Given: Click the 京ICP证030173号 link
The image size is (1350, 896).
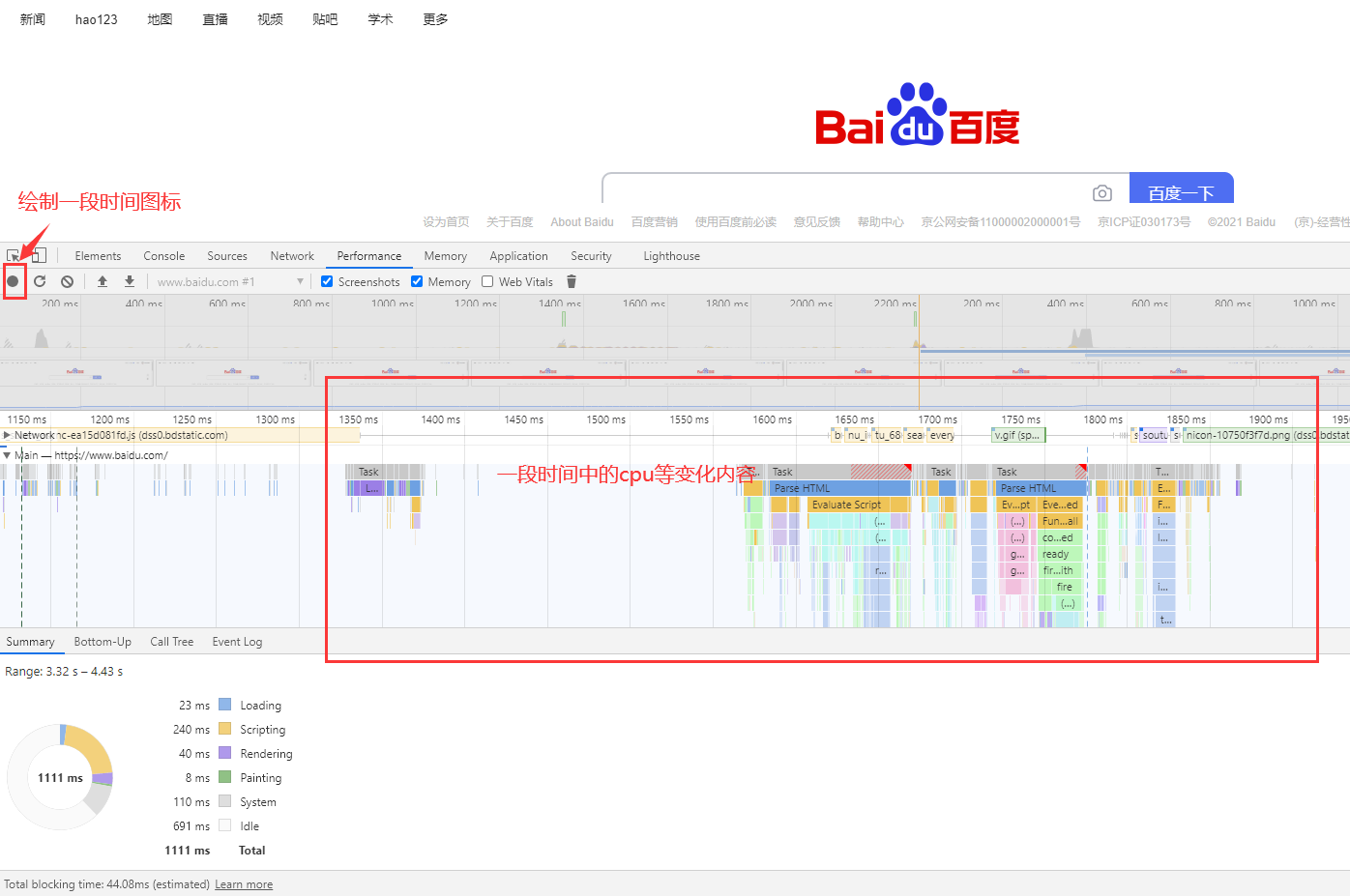Looking at the screenshot, I should [1144, 222].
